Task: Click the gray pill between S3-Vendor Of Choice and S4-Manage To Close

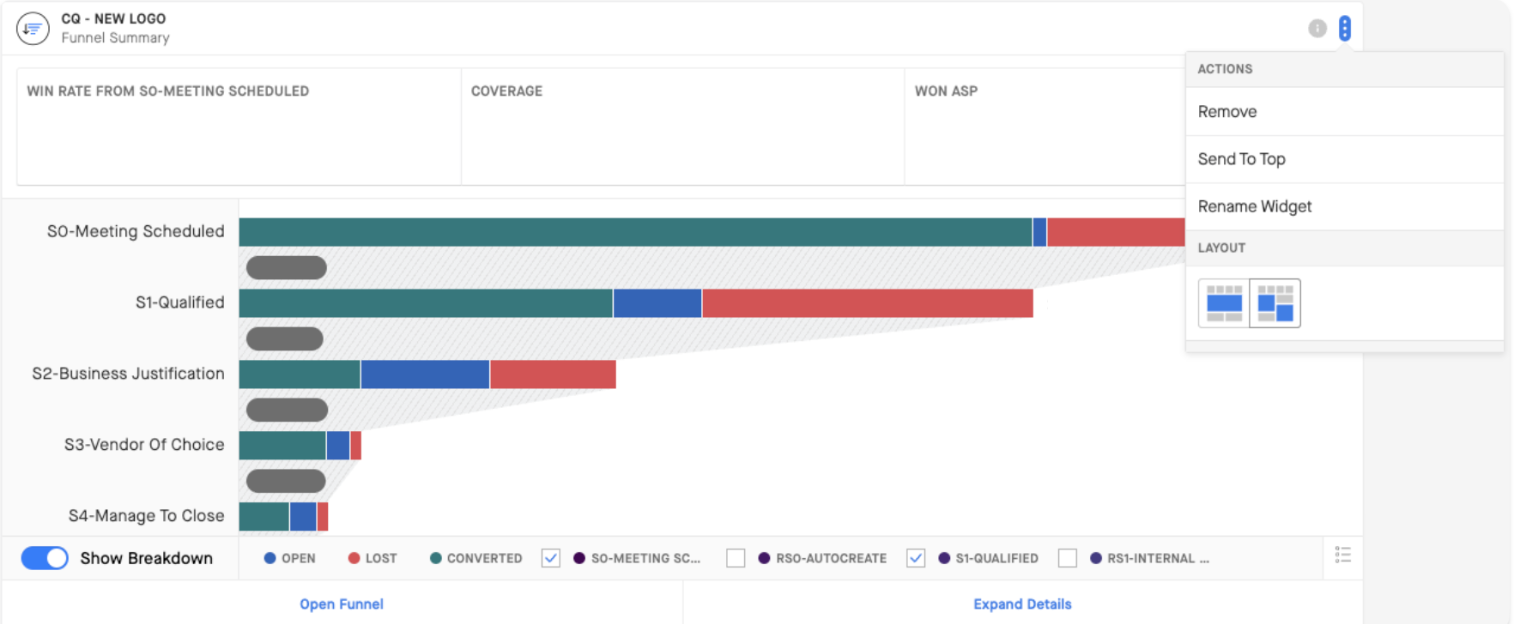Action: point(286,481)
